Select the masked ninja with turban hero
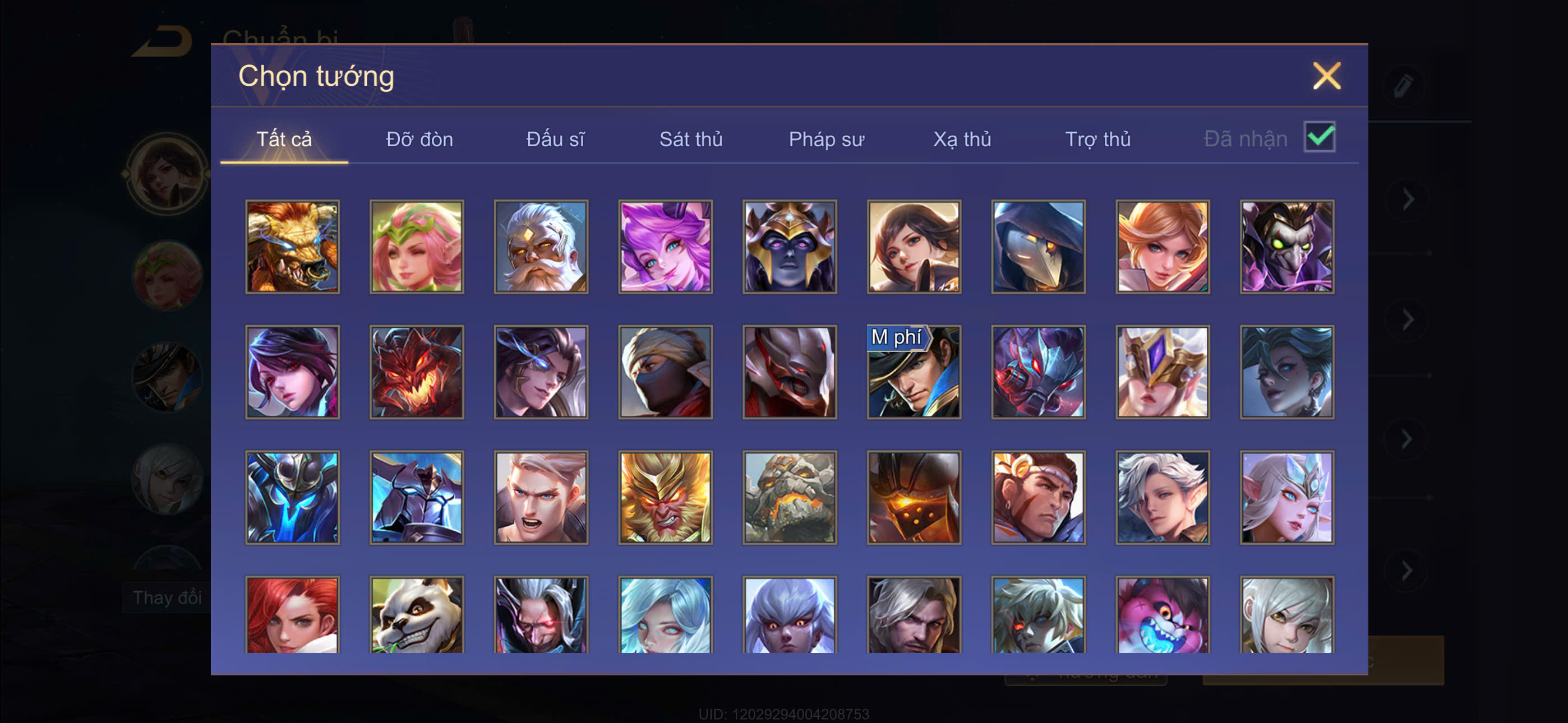 [665, 372]
